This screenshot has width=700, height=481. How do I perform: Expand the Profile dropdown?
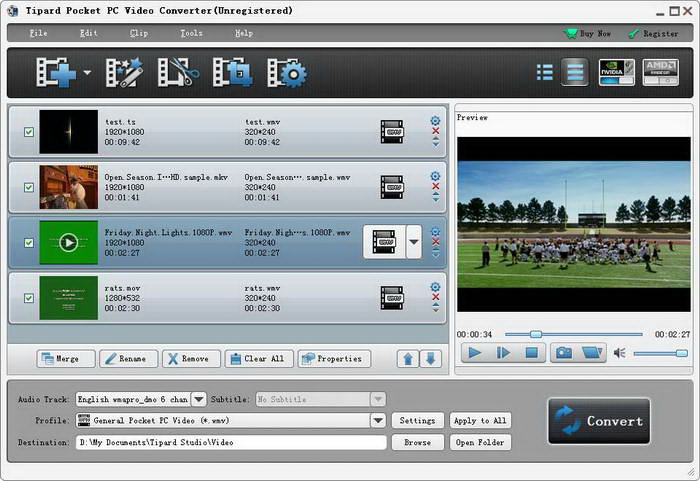coord(378,420)
